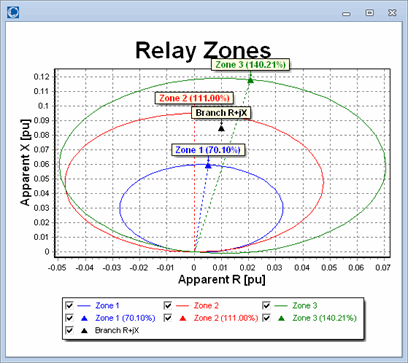The height and width of the screenshot is (363, 408).
Task: Click the -0.05 tick on the R axis
Action: (57, 268)
